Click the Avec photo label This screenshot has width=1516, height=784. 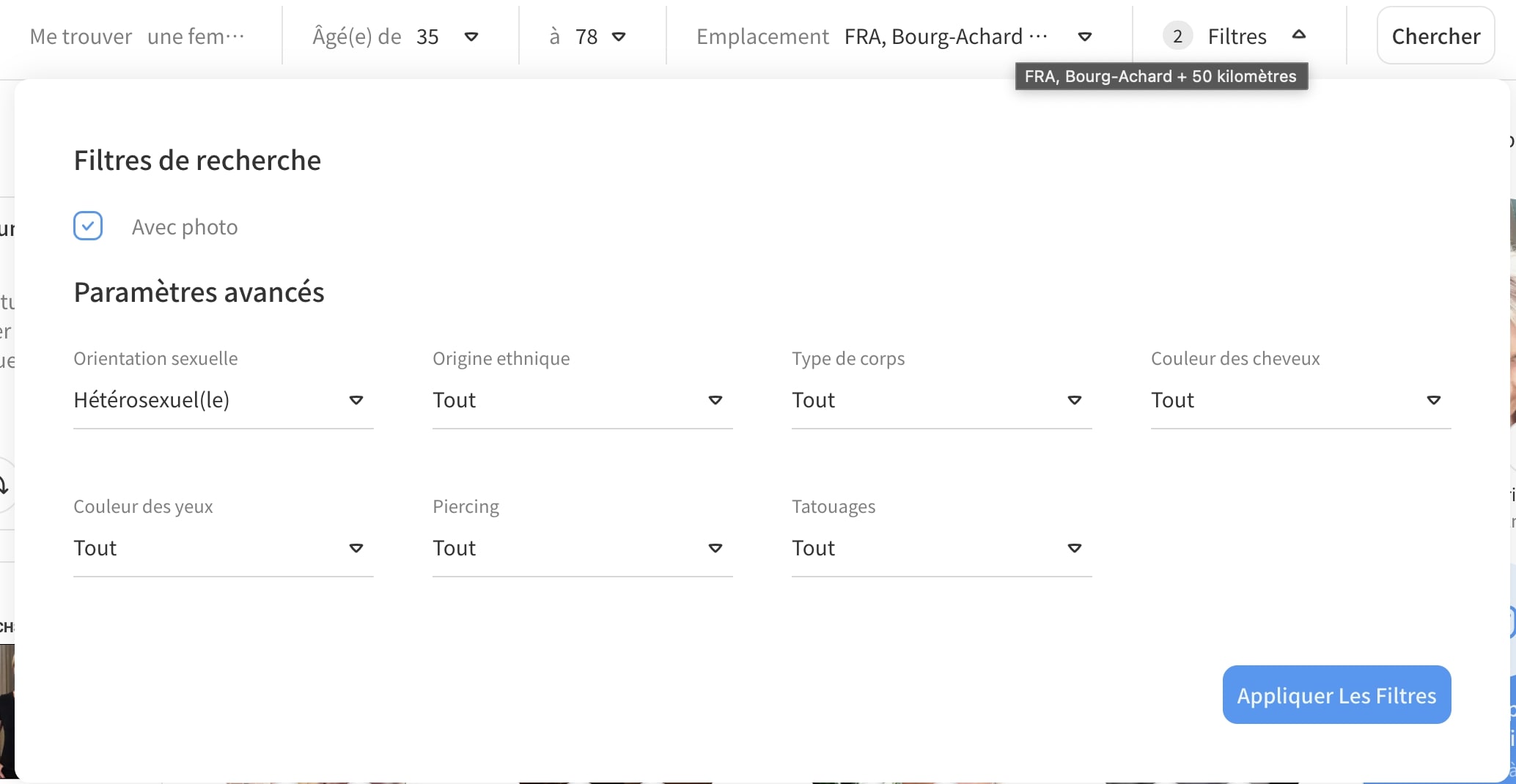click(x=185, y=227)
